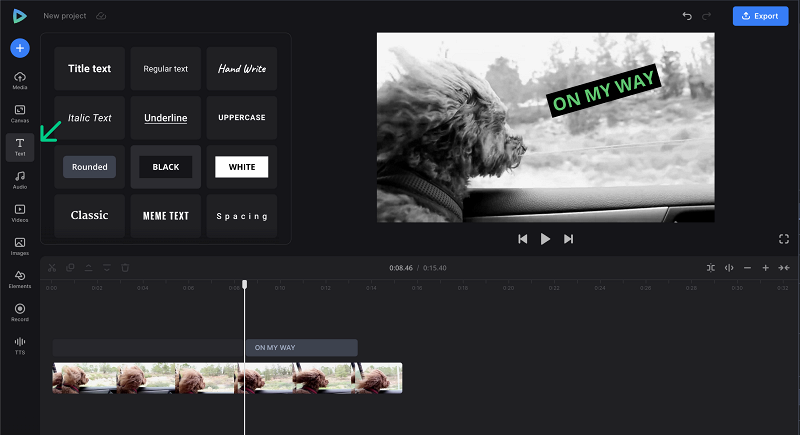Select the Text tool in sidebar
This screenshot has height=435, width=800.
pos(20,147)
